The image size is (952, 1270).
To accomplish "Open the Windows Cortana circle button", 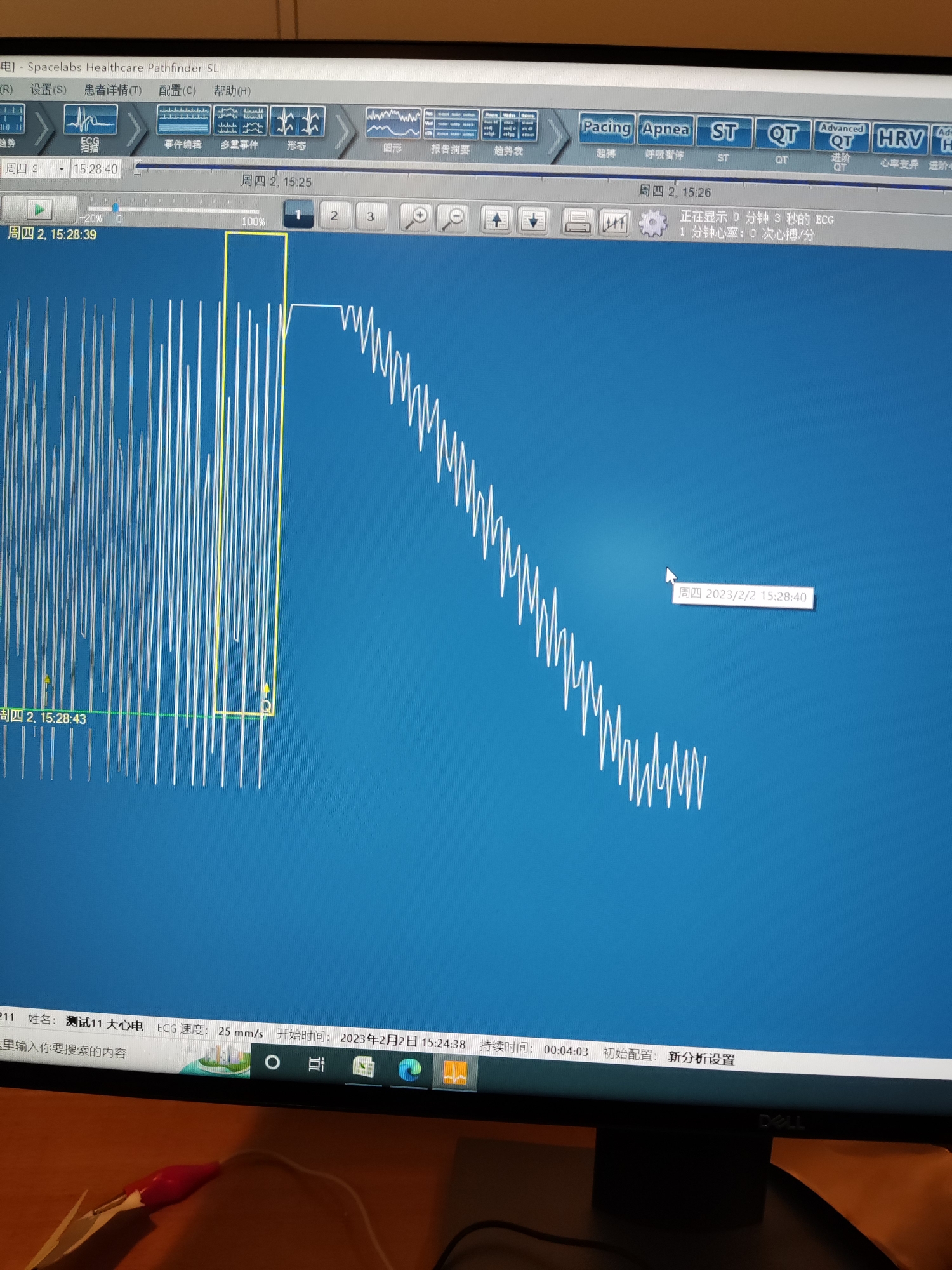I will point(272,1062).
